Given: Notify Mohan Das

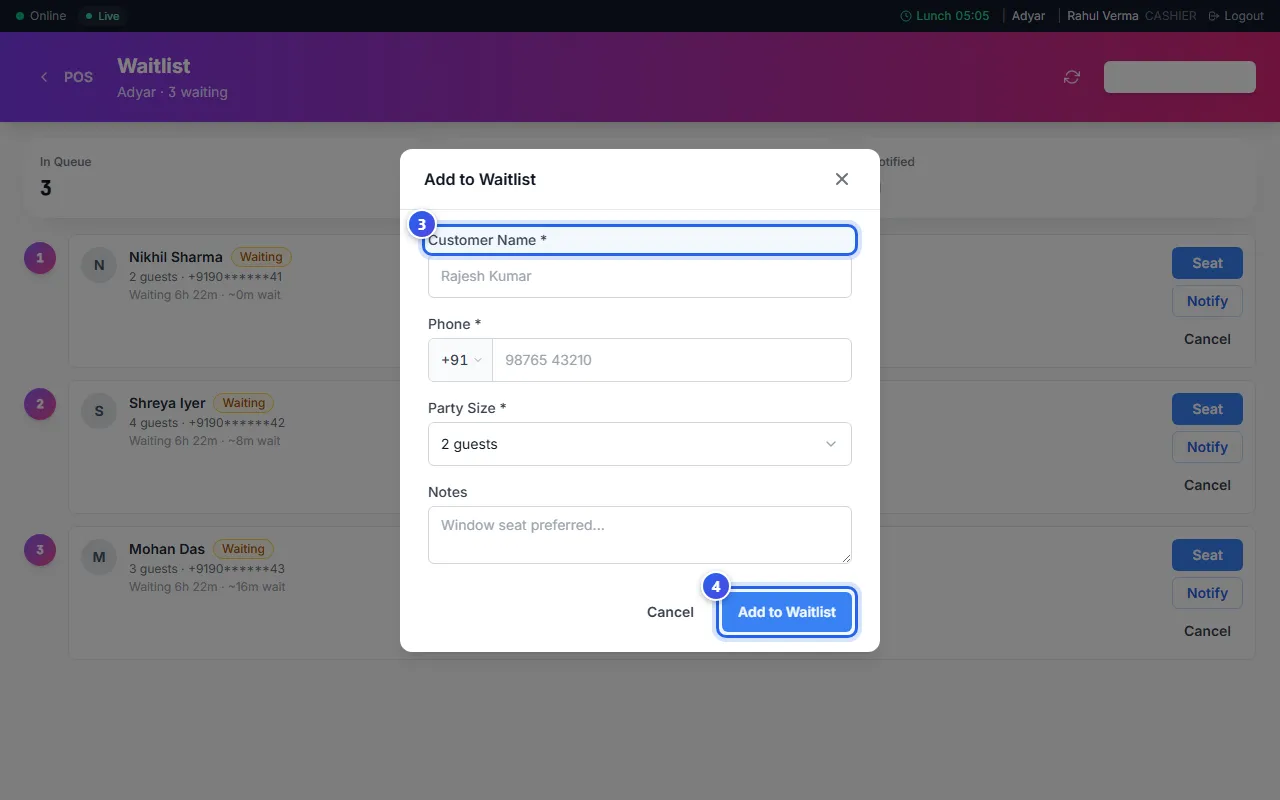Looking at the screenshot, I should (x=1207, y=593).
